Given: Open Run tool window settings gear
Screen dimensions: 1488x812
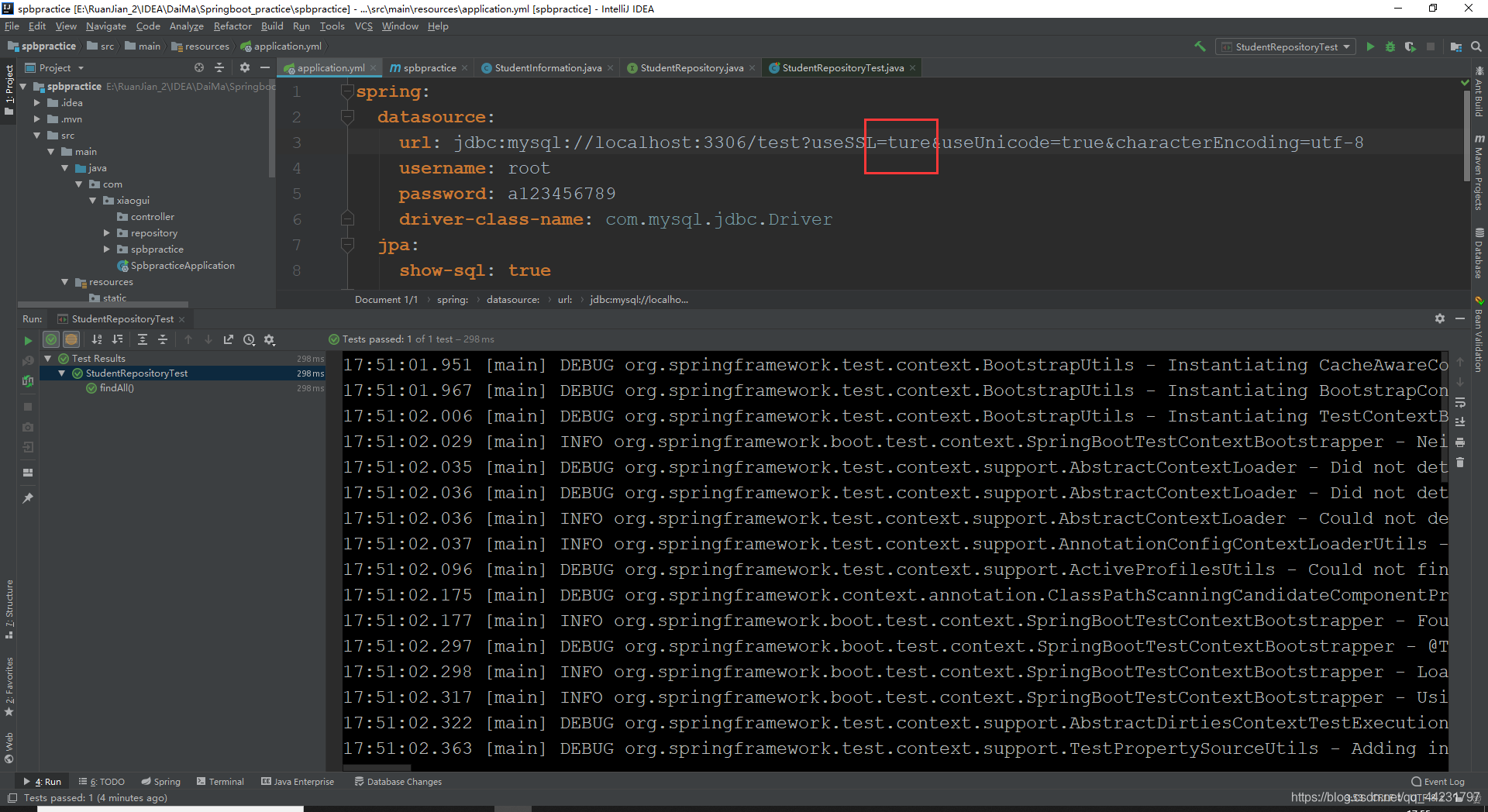Looking at the screenshot, I should [1439, 318].
